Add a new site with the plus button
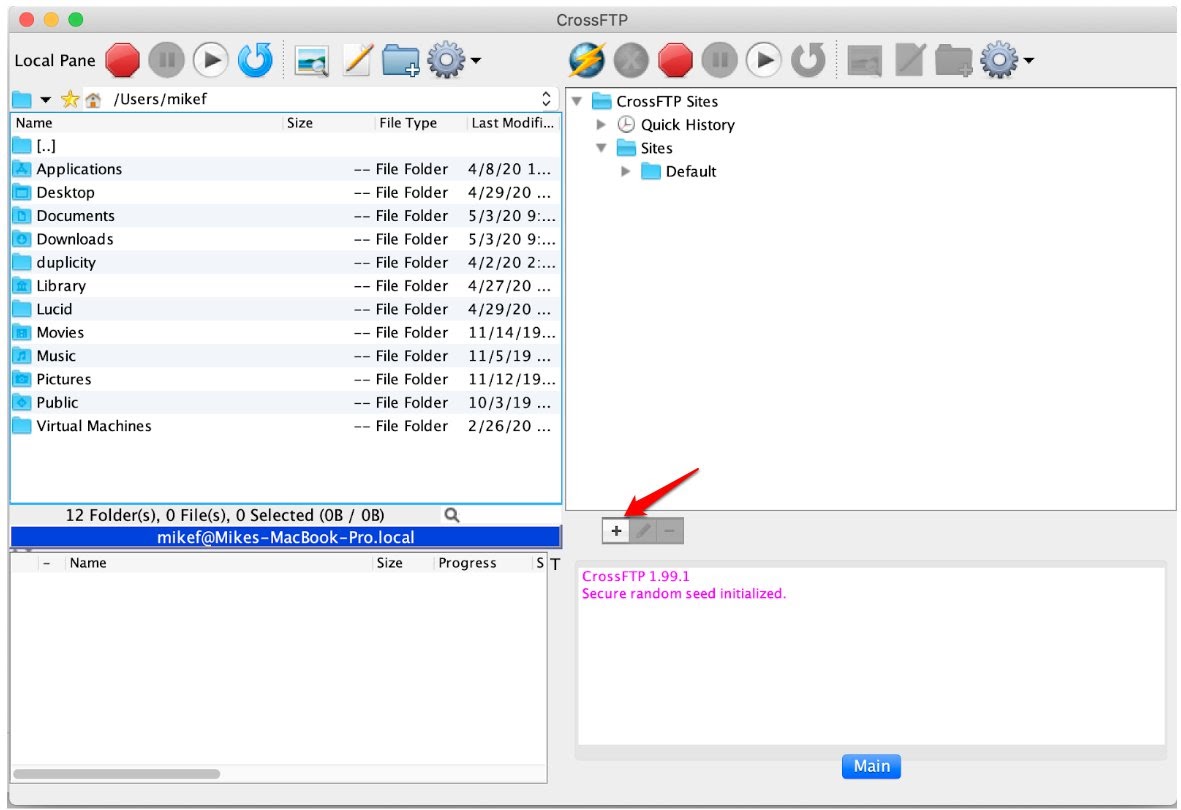 (x=616, y=531)
